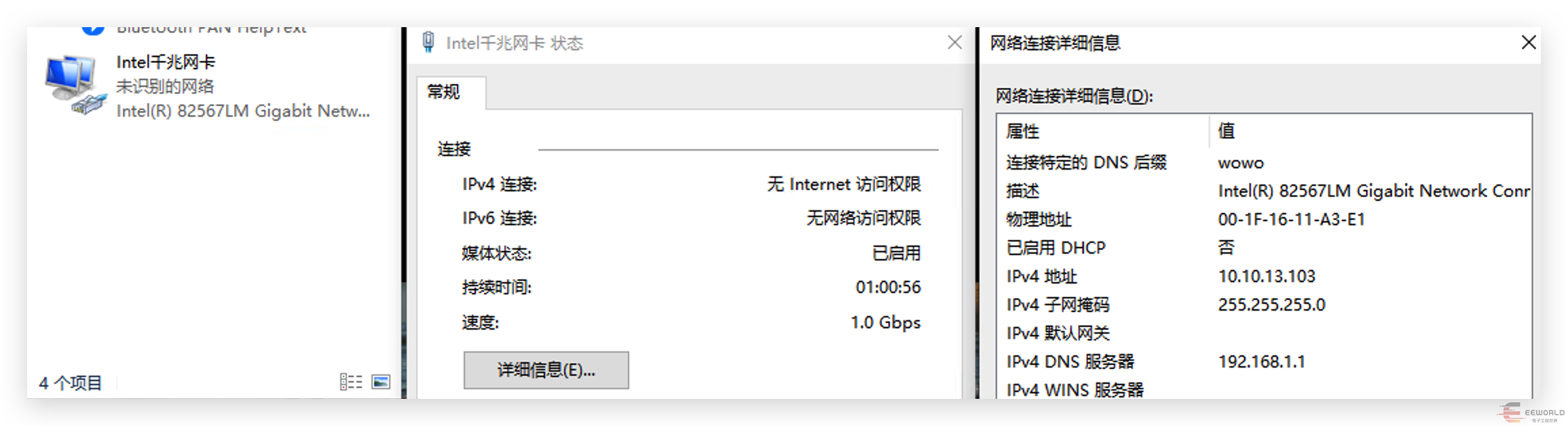Click the EEWORLD watermark logo
This screenshot has width=1568, height=426.
pyautogui.click(x=1530, y=412)
